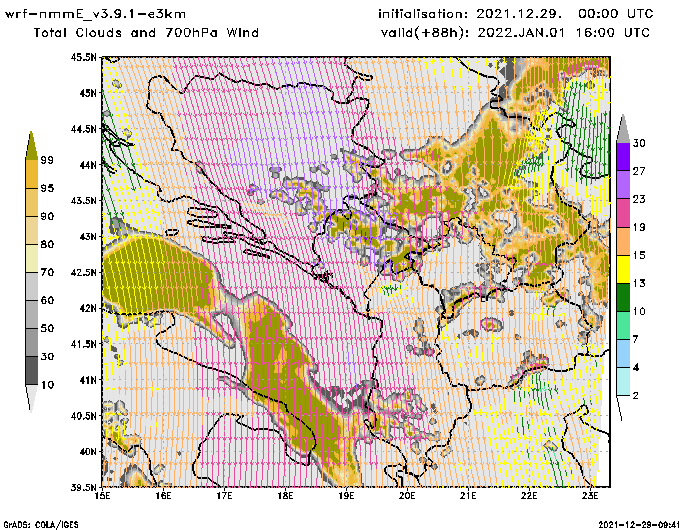
Task: Click the yellow 13-15 wind swatch
Action: coord(623,269)
